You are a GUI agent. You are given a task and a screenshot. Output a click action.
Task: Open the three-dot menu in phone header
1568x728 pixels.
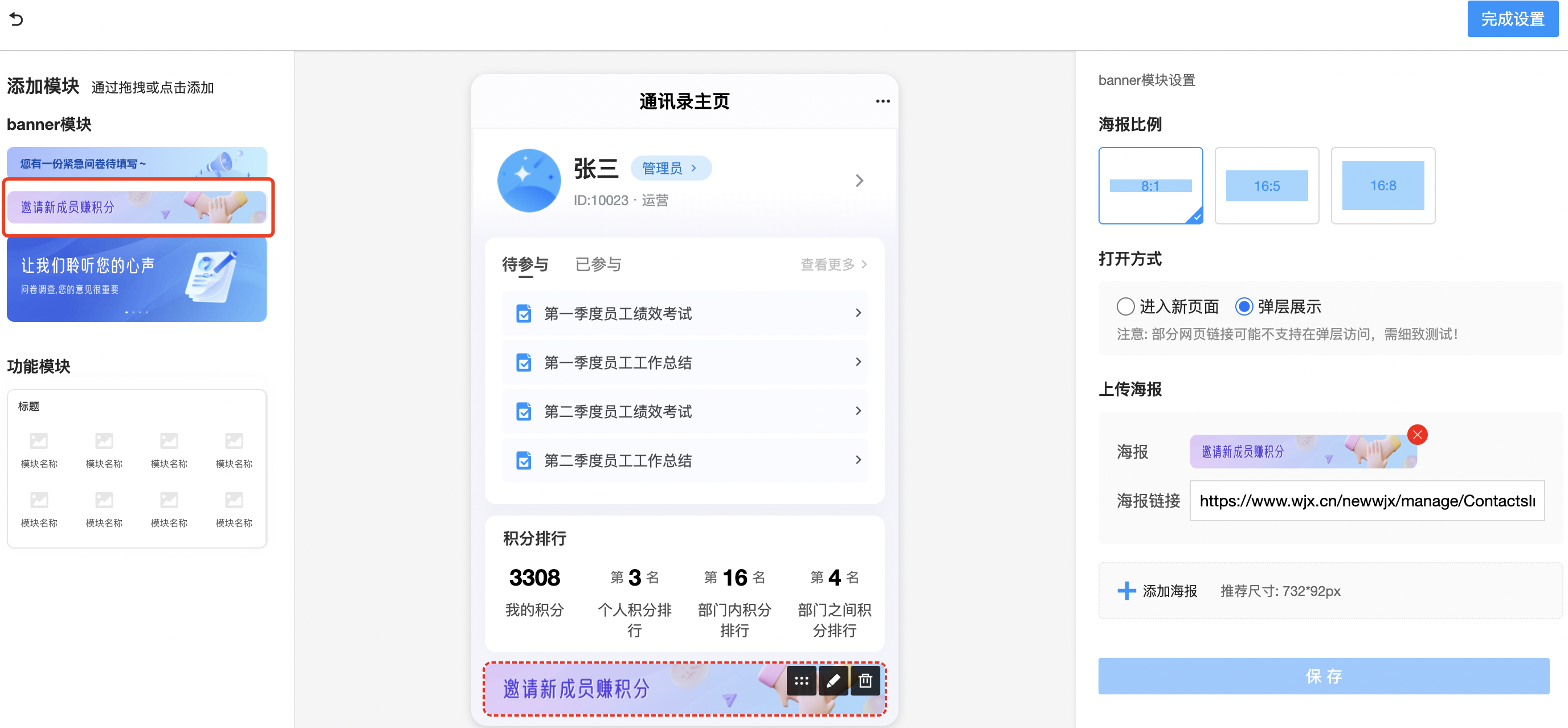[x=882, y=101]
